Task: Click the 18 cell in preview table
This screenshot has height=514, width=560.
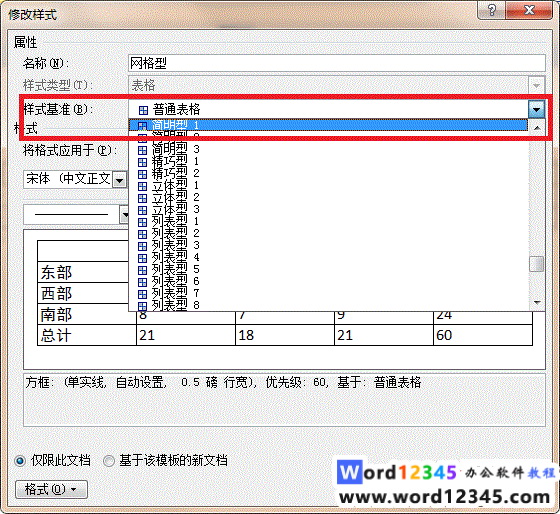Action: tap(285, 335)
